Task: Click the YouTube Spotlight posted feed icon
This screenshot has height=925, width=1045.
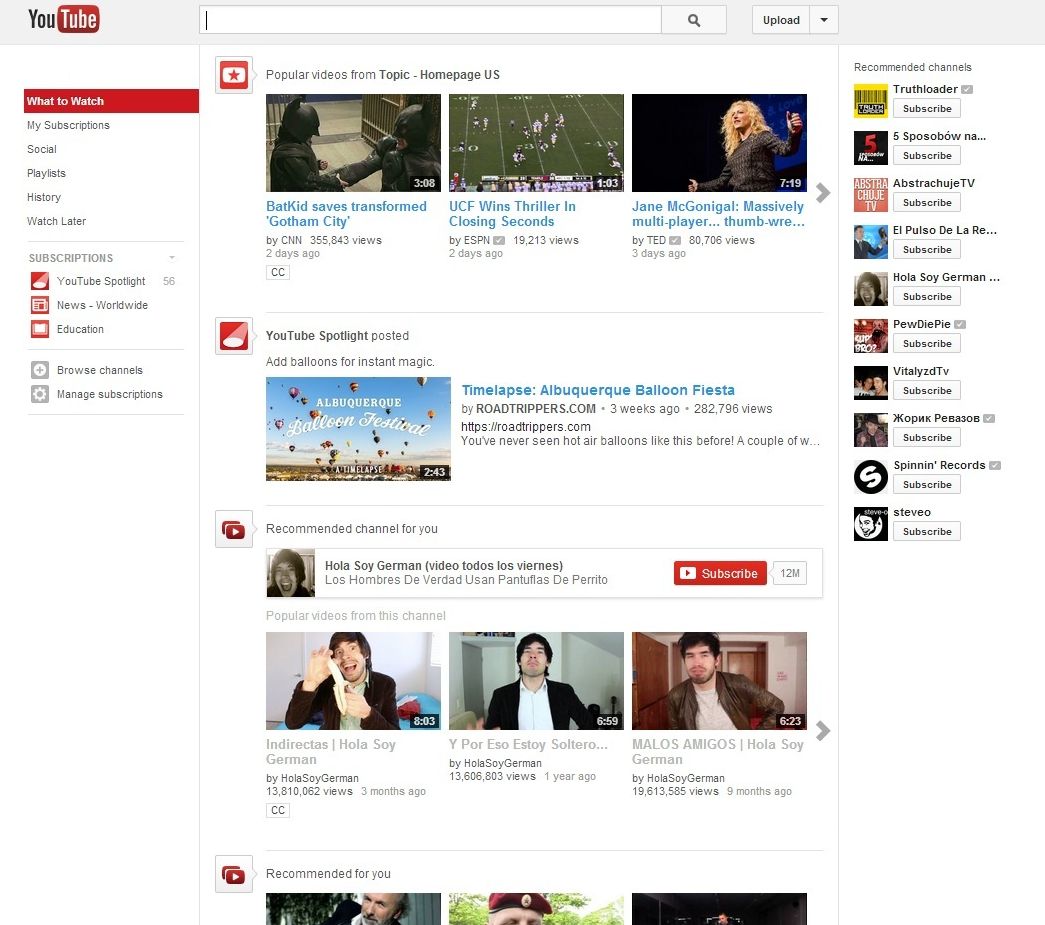Action: coord(234,336)
